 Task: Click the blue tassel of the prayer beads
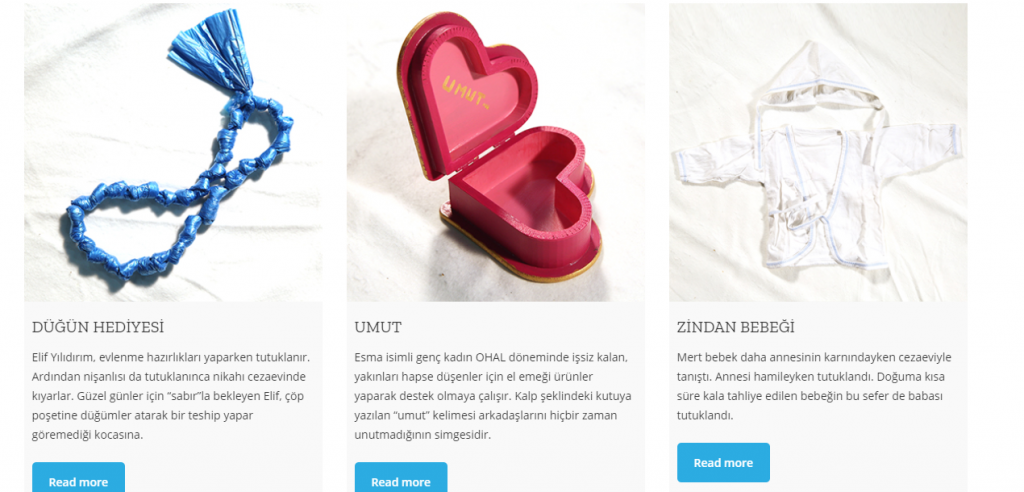click(214, 52)
